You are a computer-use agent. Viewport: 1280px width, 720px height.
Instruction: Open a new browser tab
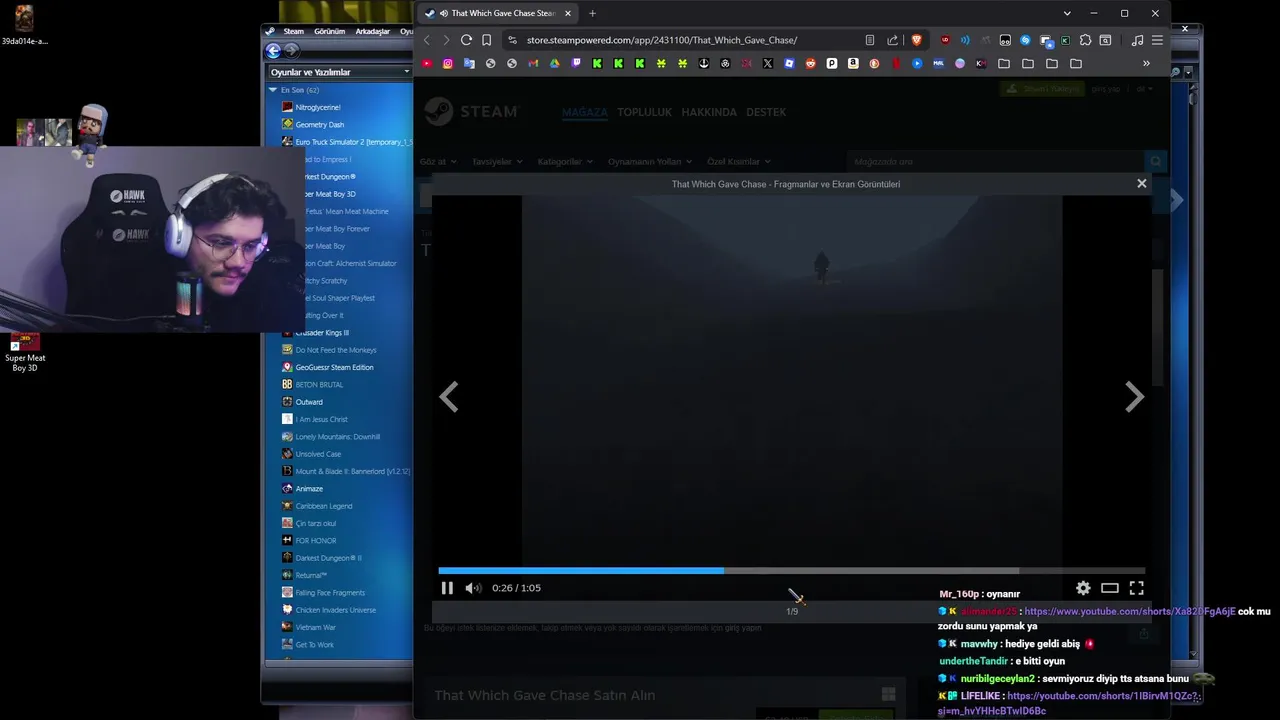coord(592,13)
